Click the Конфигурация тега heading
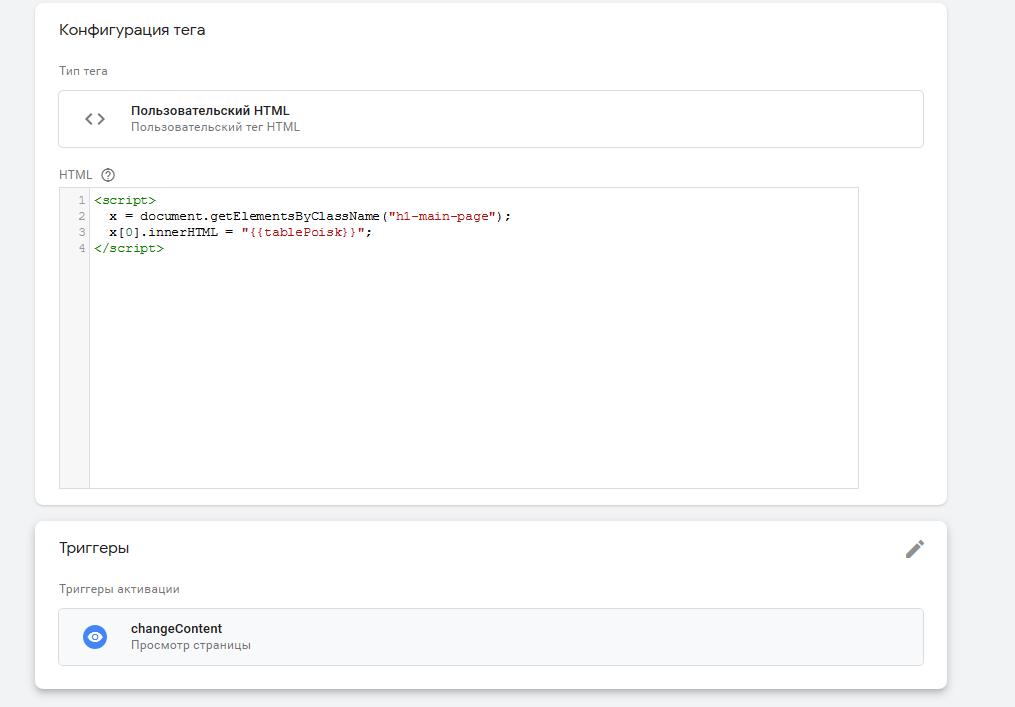 point(132,30)
